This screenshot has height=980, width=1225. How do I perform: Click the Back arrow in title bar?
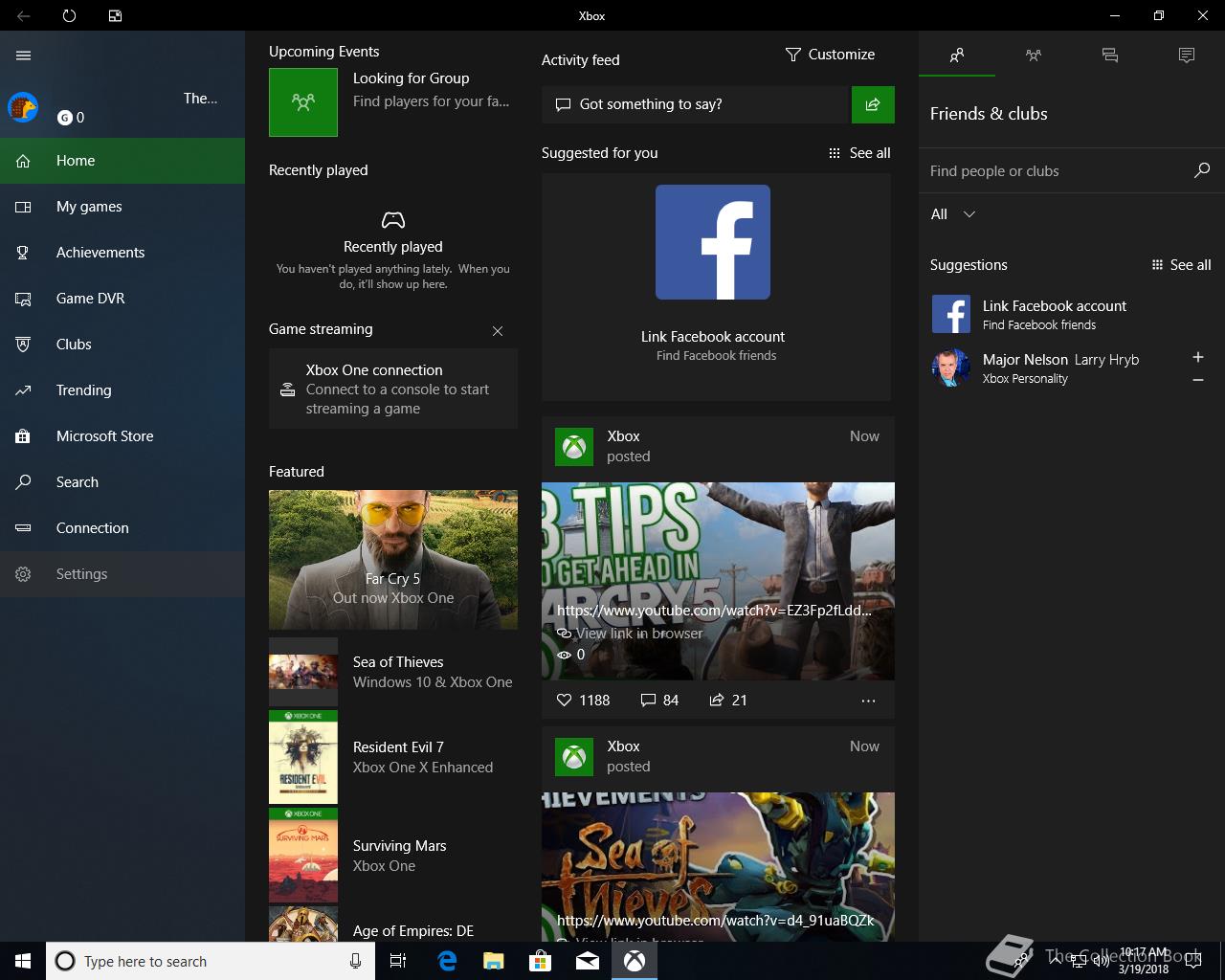point(23,15)
